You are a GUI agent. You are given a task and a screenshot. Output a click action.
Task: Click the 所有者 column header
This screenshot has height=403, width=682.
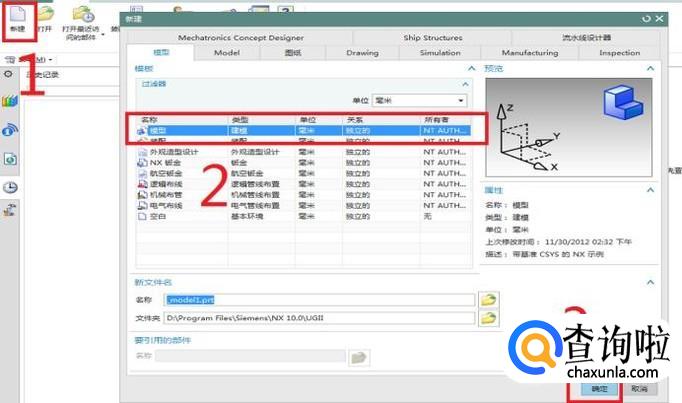(x=446, y=120)
